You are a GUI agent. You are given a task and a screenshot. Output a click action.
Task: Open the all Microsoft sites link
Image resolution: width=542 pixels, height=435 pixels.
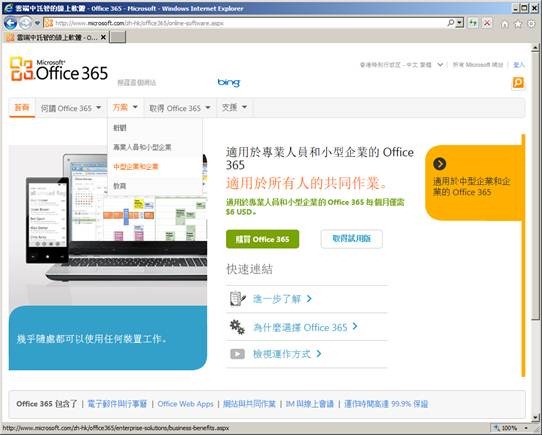pyautogui.click(x=478, y=65)
